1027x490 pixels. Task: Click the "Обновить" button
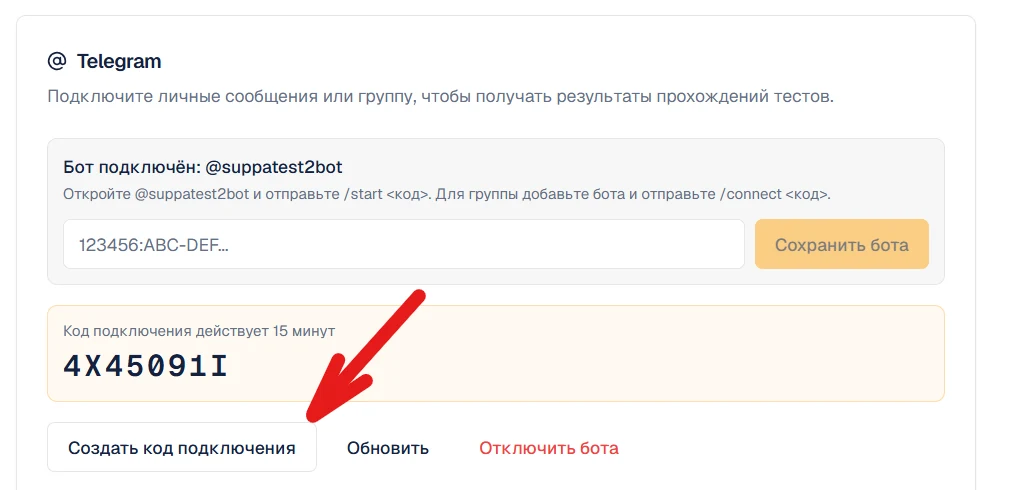(x=388, y=448)
